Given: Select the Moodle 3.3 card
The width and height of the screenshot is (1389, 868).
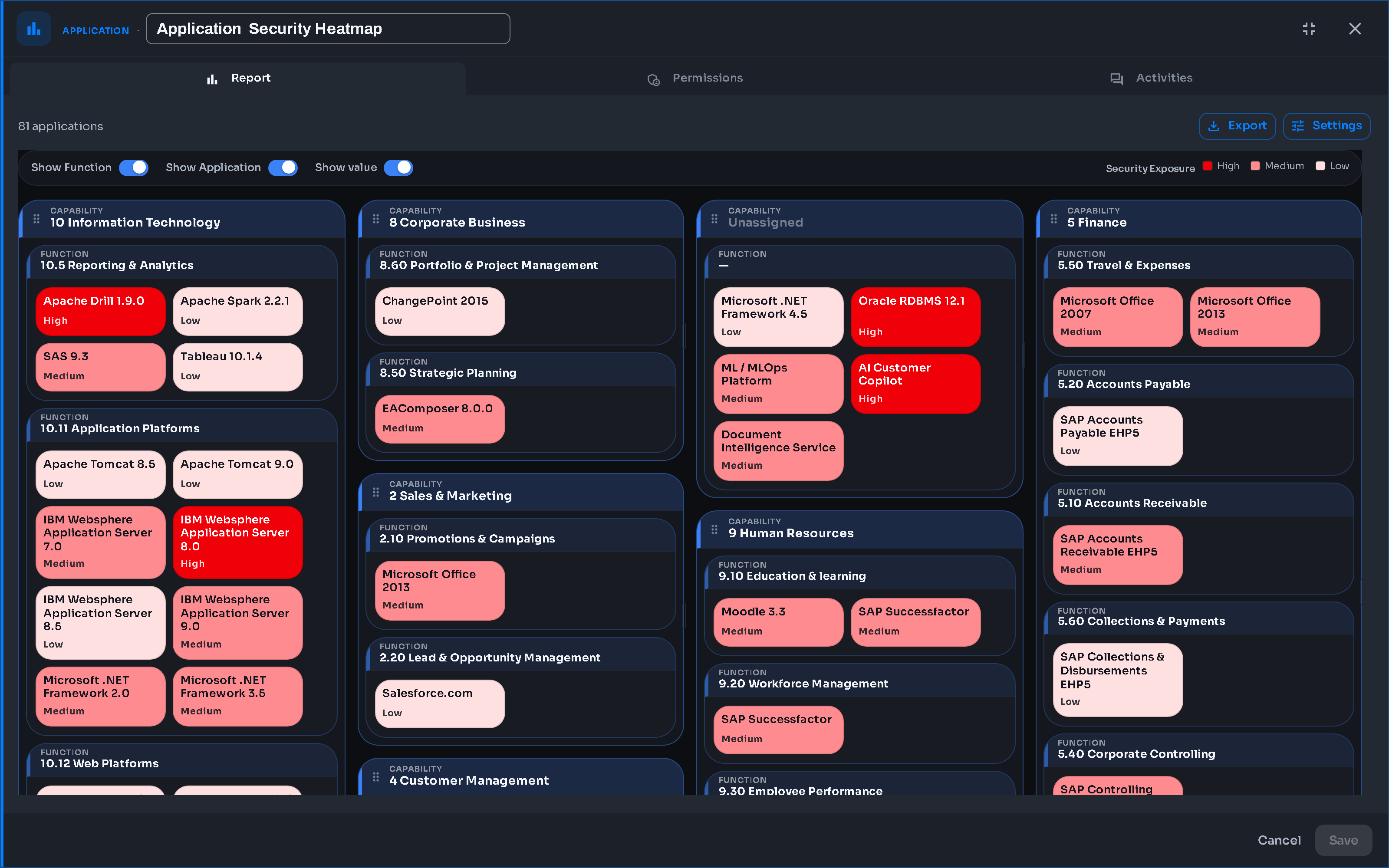Looking at the screenshot, I should pos(778,622).
